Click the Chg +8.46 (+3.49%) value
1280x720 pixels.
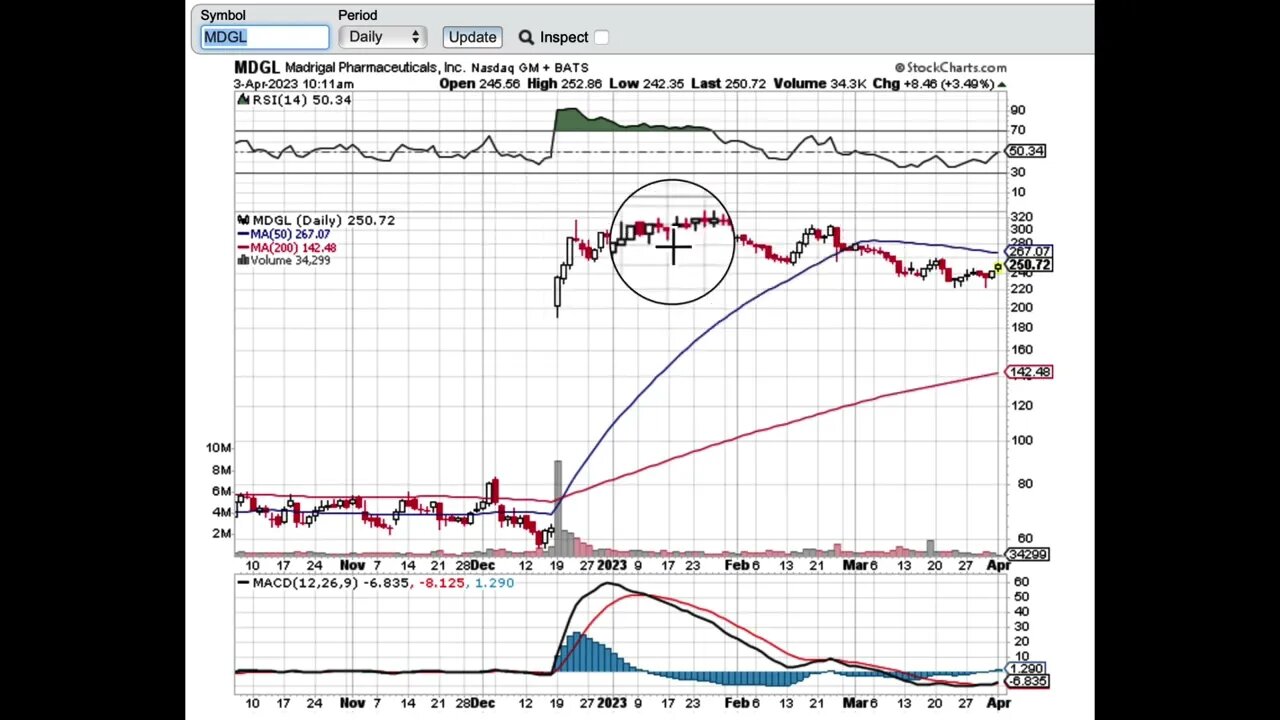[x=940, y=84]
